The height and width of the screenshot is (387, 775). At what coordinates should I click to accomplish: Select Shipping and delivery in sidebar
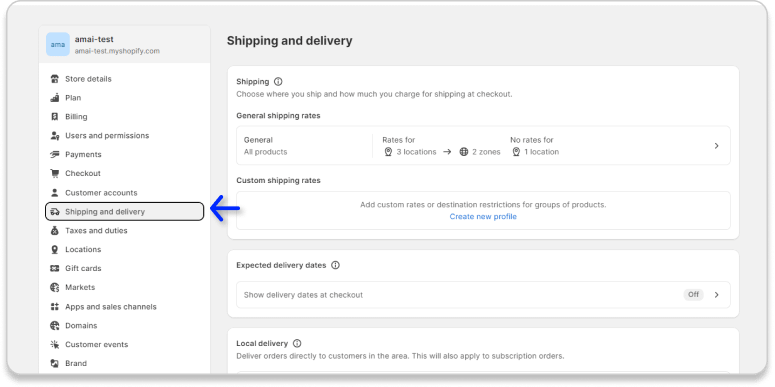(125, 212)
